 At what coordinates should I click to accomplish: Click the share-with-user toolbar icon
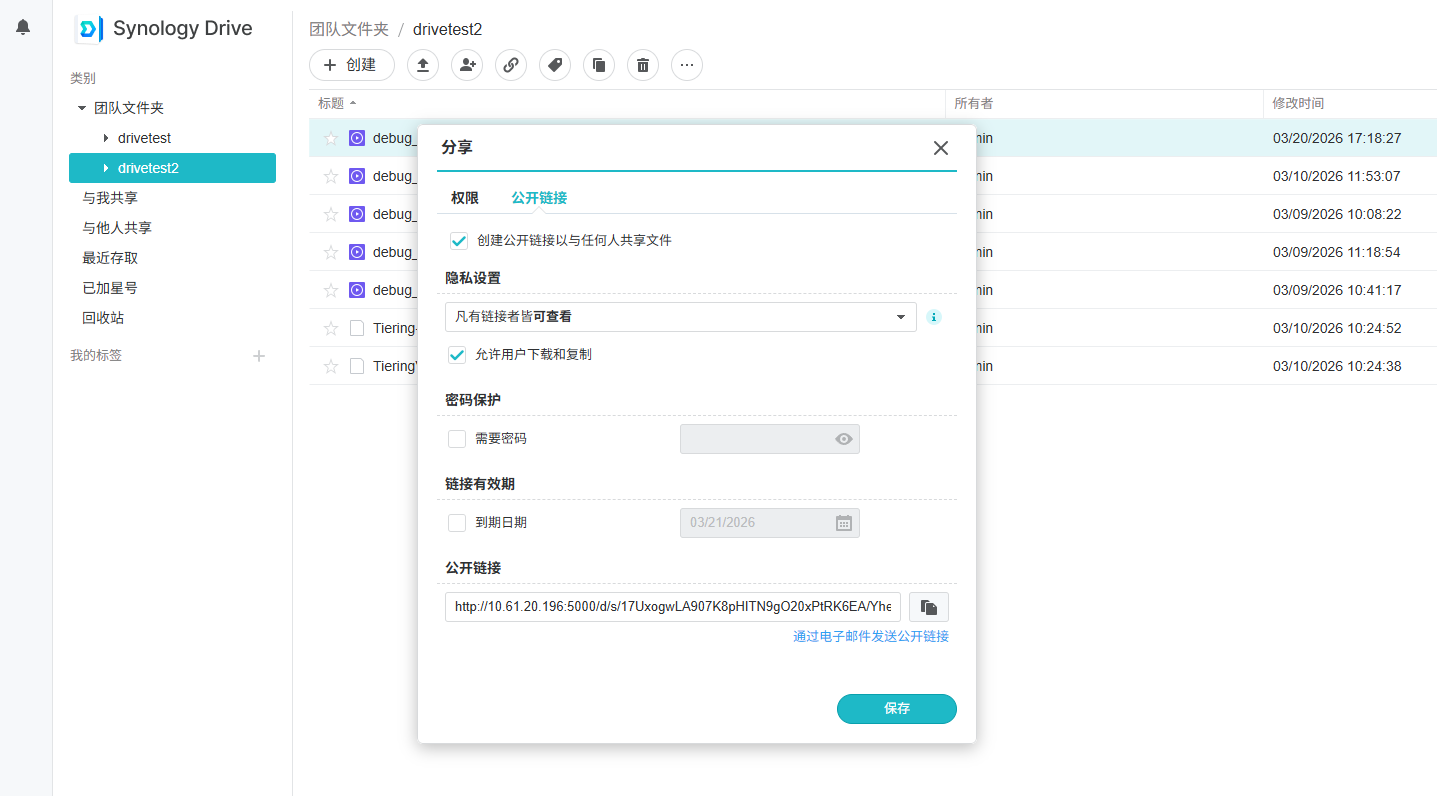(x=467, y=65)
